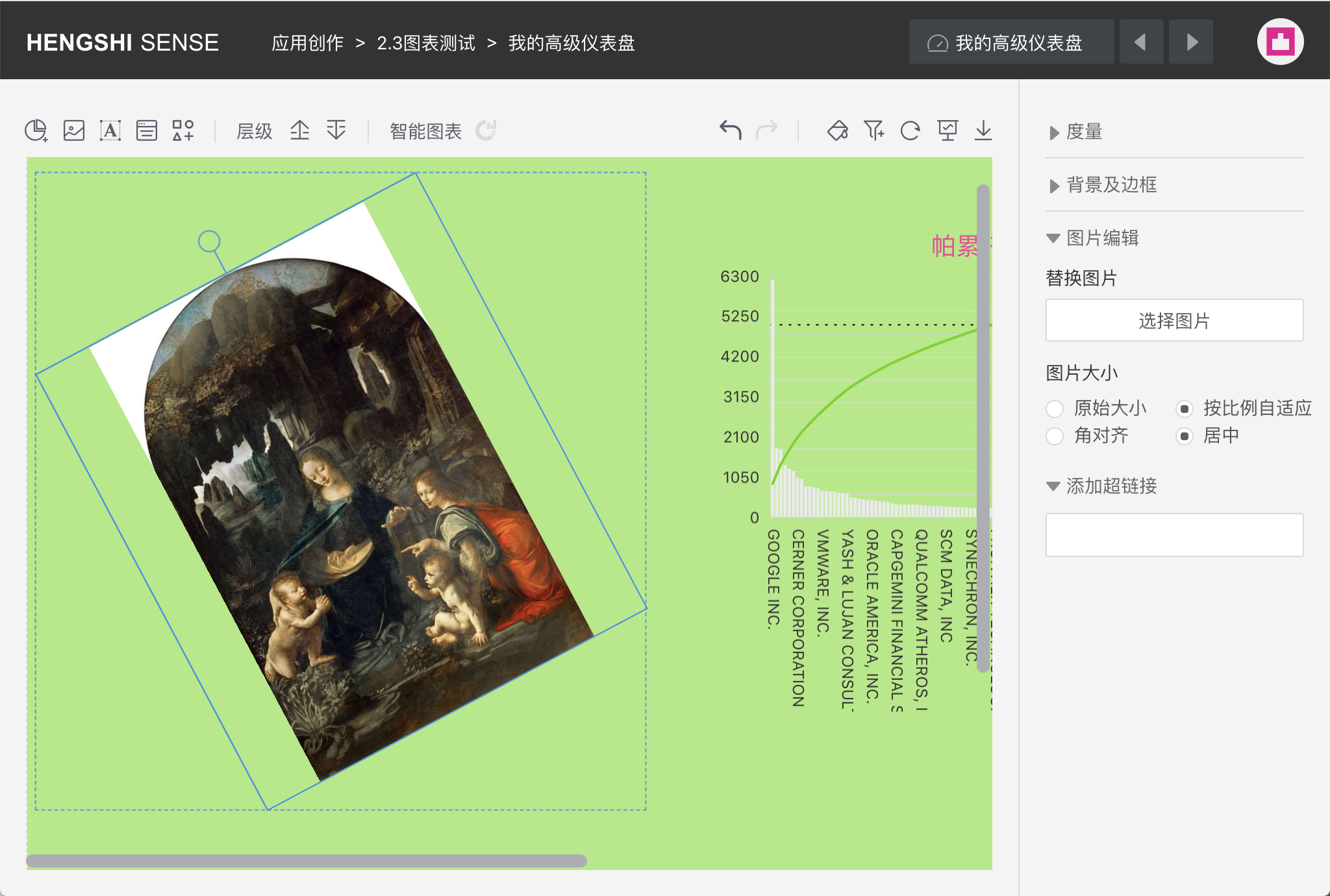Click the ORACLE AMERICA, INC. axis label
The height and width of the screenshot is (896, 1330).
(872, 616)
